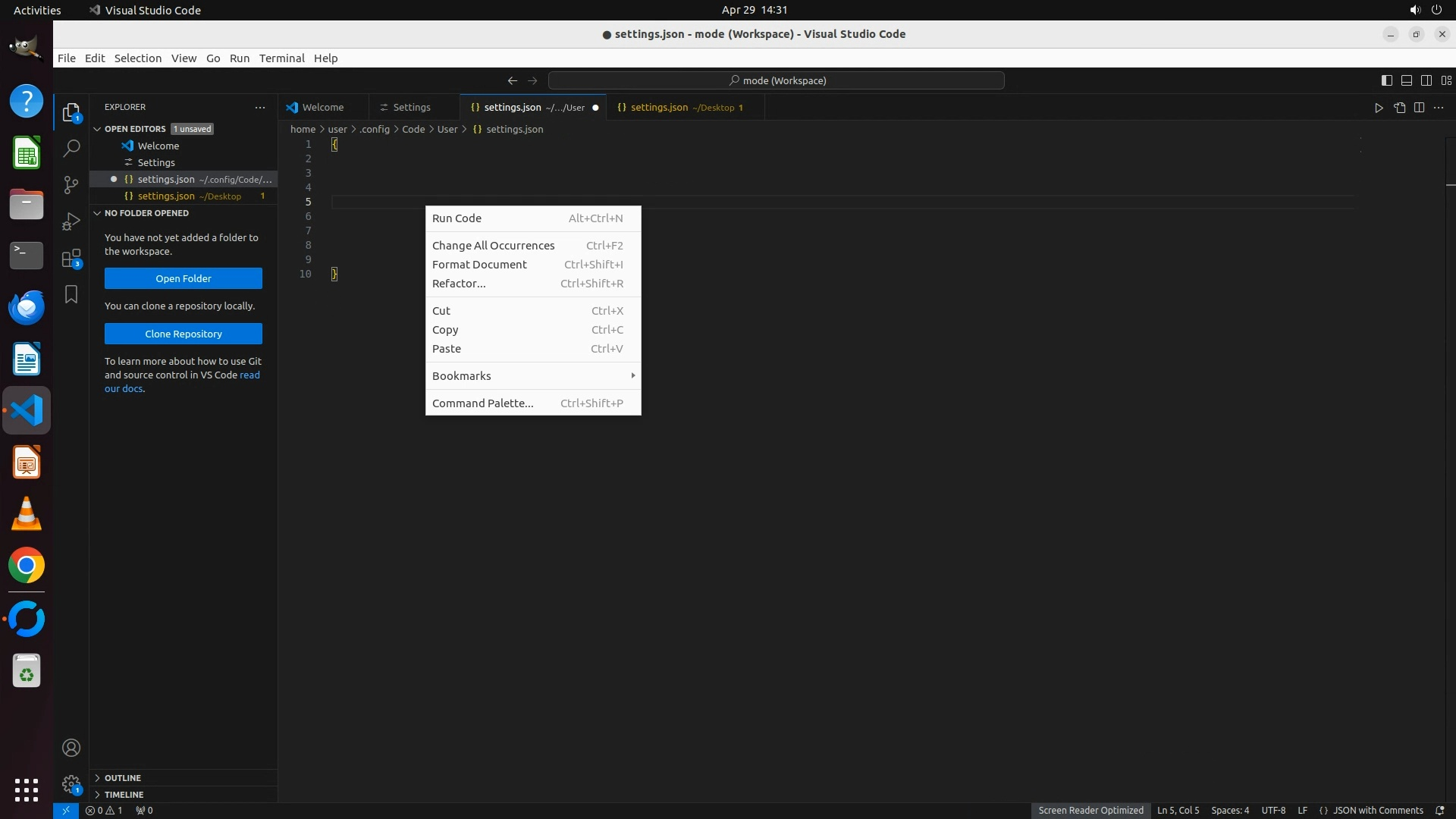Open the Extensions view icon
The height and width of the screenshot is (819, 1456).
[x=71, y=259]
